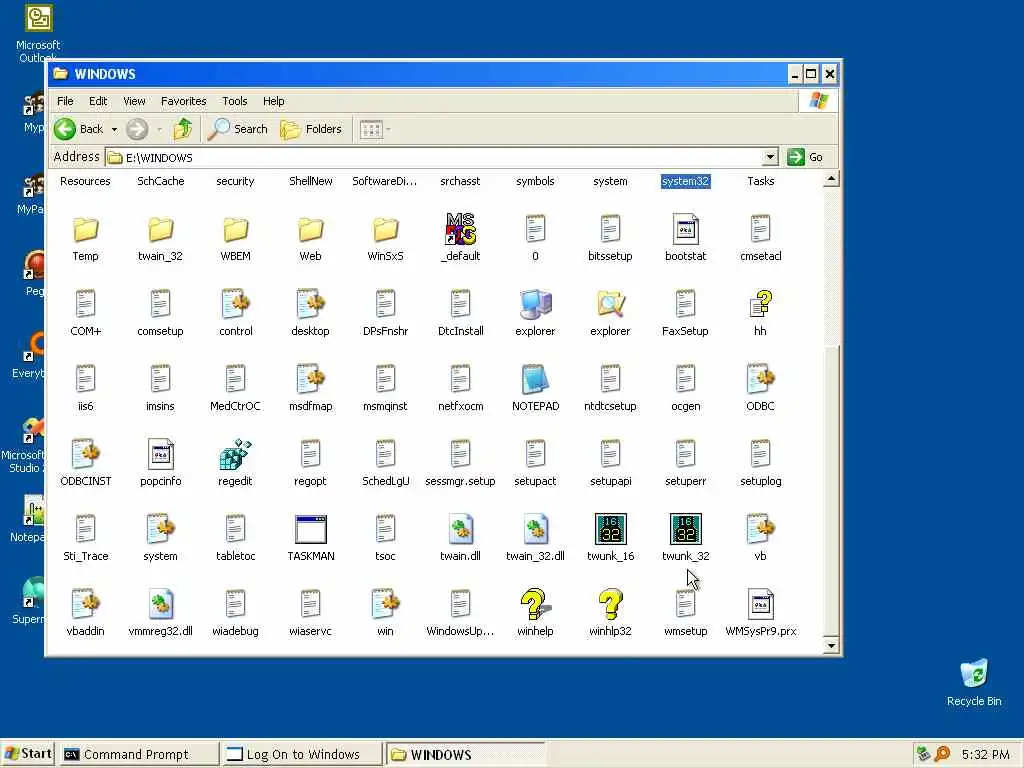Select the twain_32.dll file icon

(x=535, y=530)
